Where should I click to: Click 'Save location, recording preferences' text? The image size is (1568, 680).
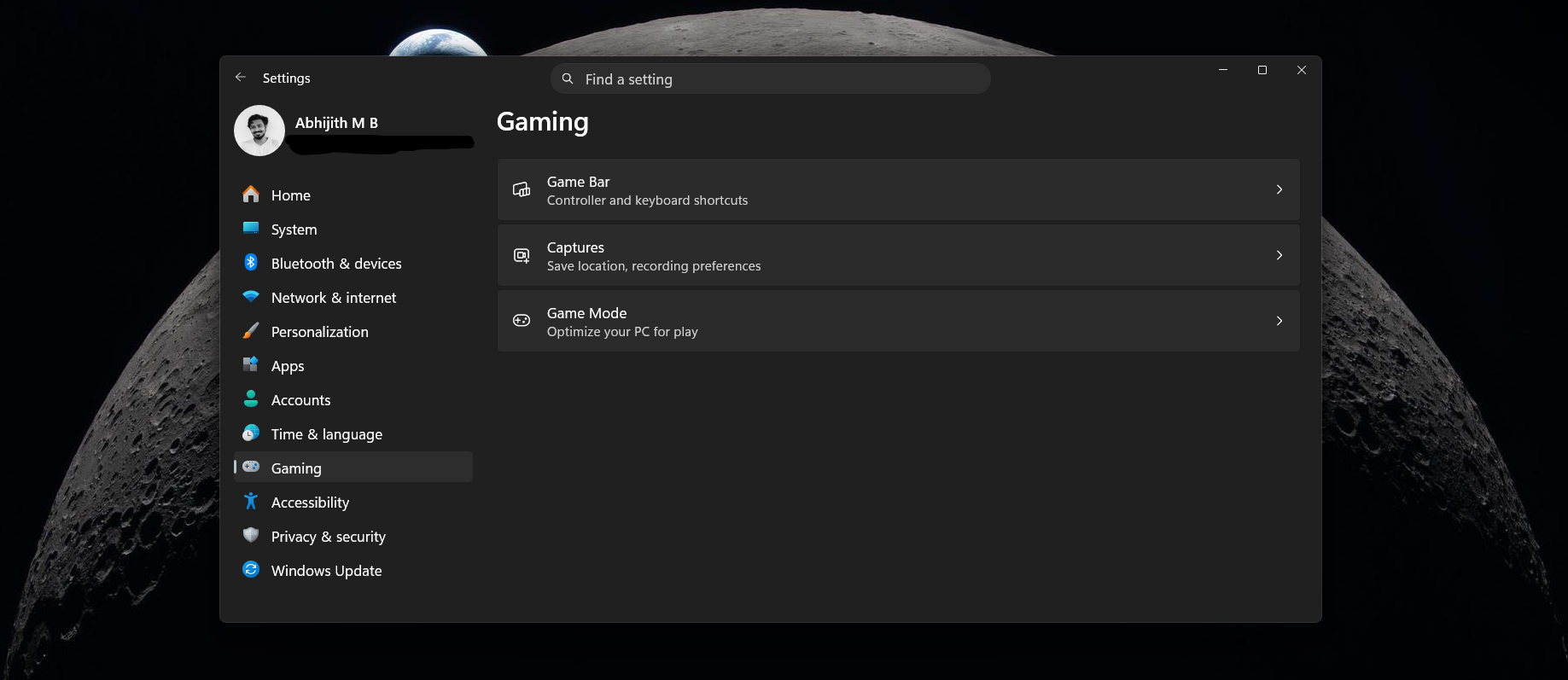pyautogui.click(x=654, y=266)
